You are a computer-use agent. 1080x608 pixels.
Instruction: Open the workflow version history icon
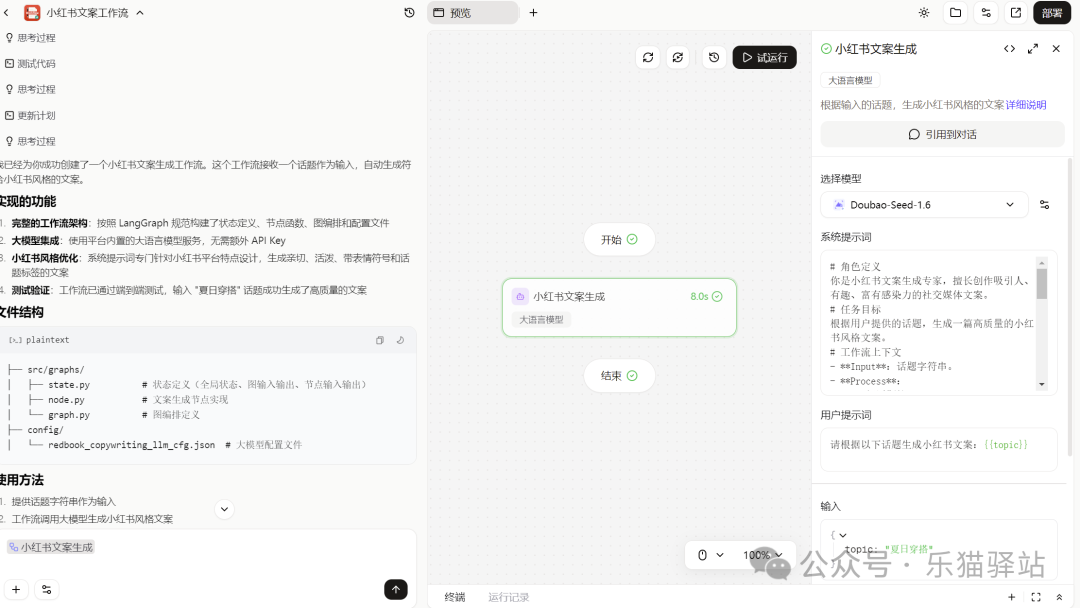408,13
